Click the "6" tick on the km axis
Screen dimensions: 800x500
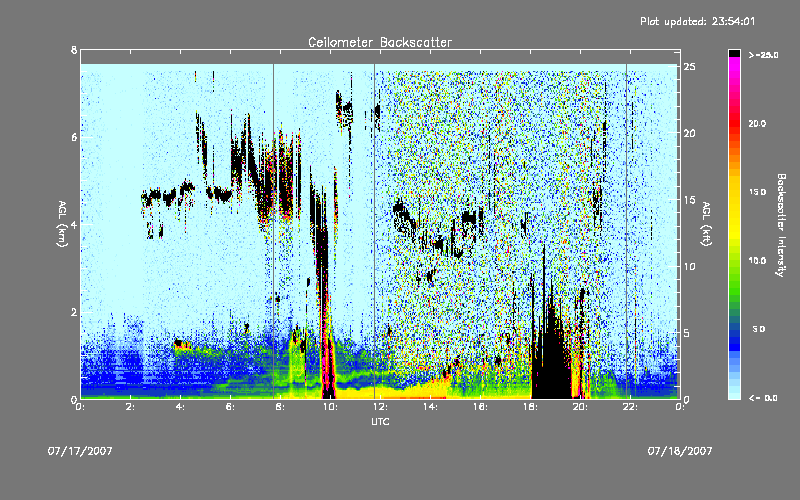coord(74,137)
